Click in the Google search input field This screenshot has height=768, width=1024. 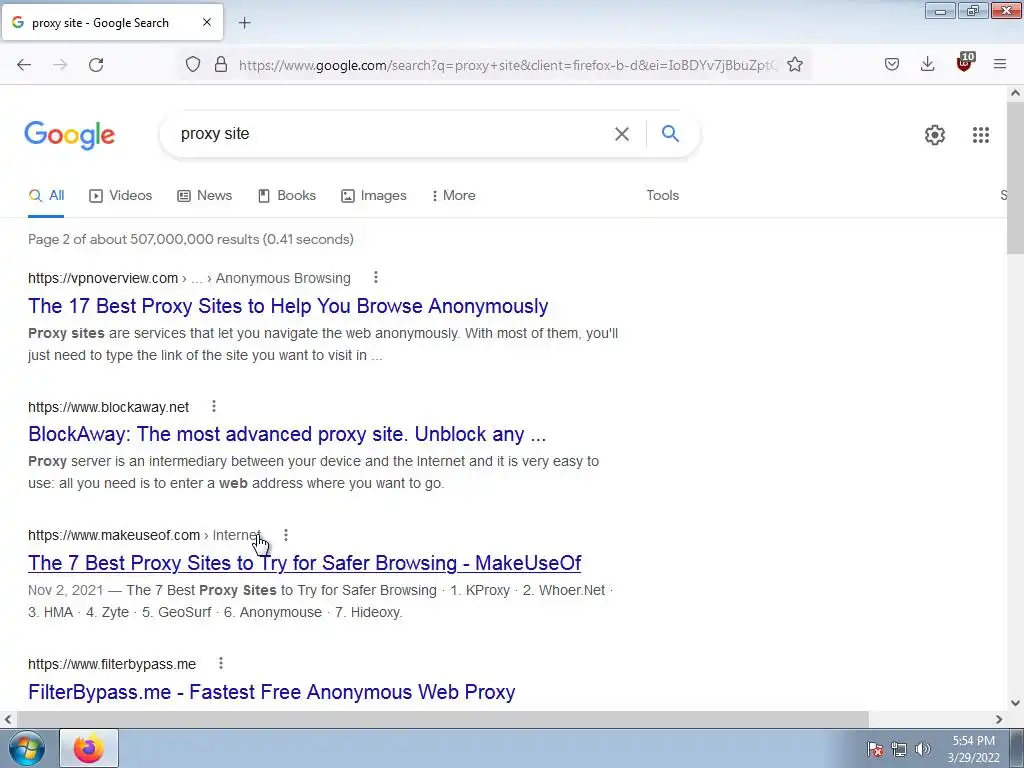[x=392, y=134]
